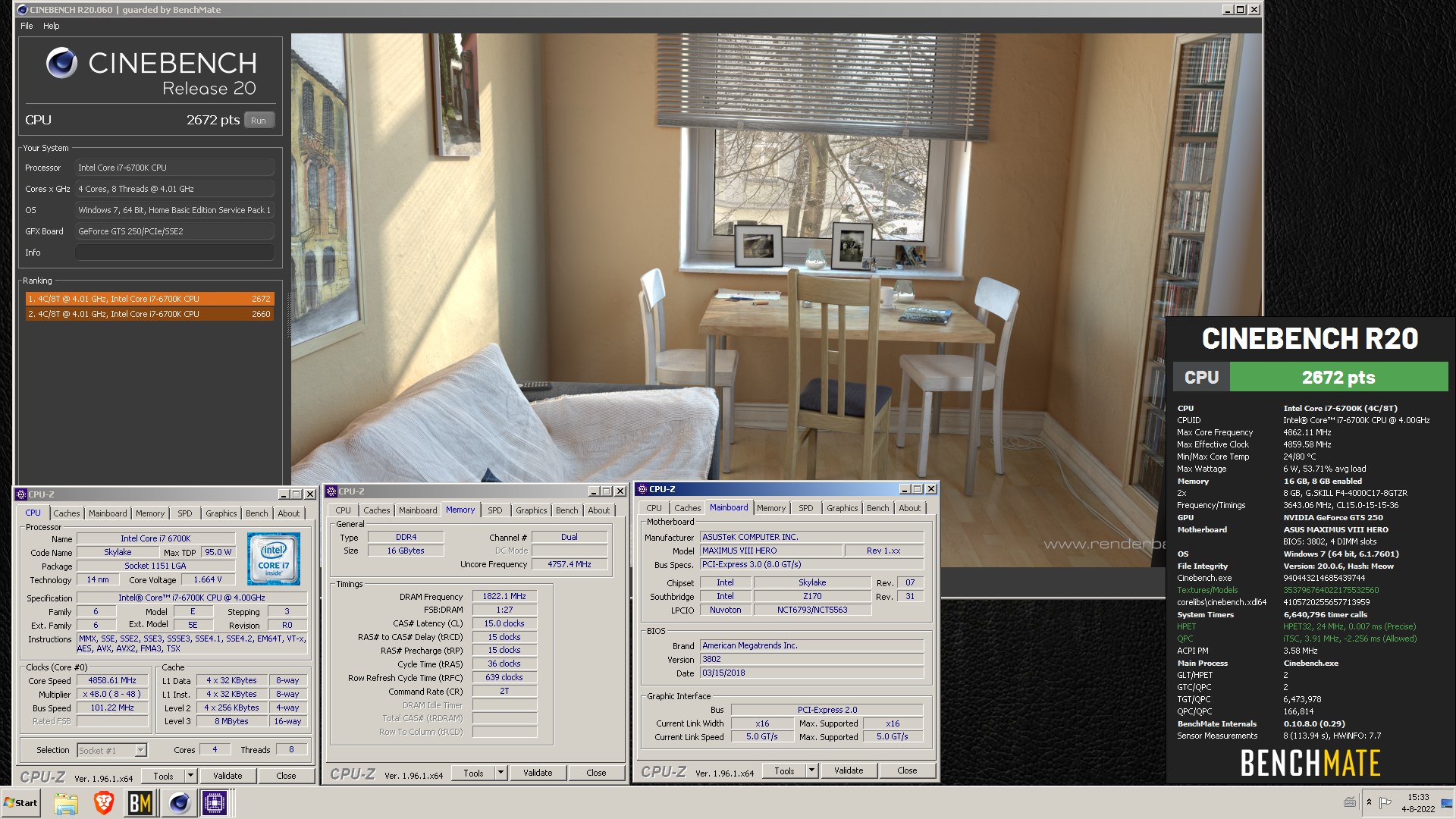The width and height of the screenshot is (1456, 819).
Task: Open the Cinebench File menu
Action: click(27, 26)
